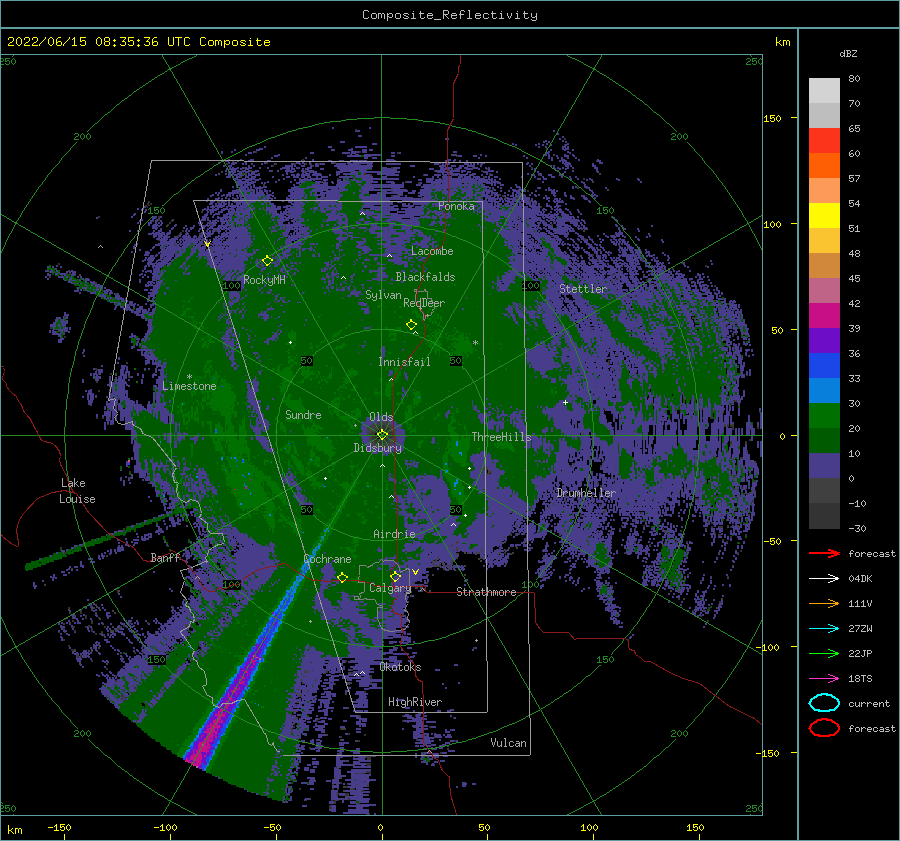
Task: Click the yellow station marker above Calgary
Action: point(395,576)
